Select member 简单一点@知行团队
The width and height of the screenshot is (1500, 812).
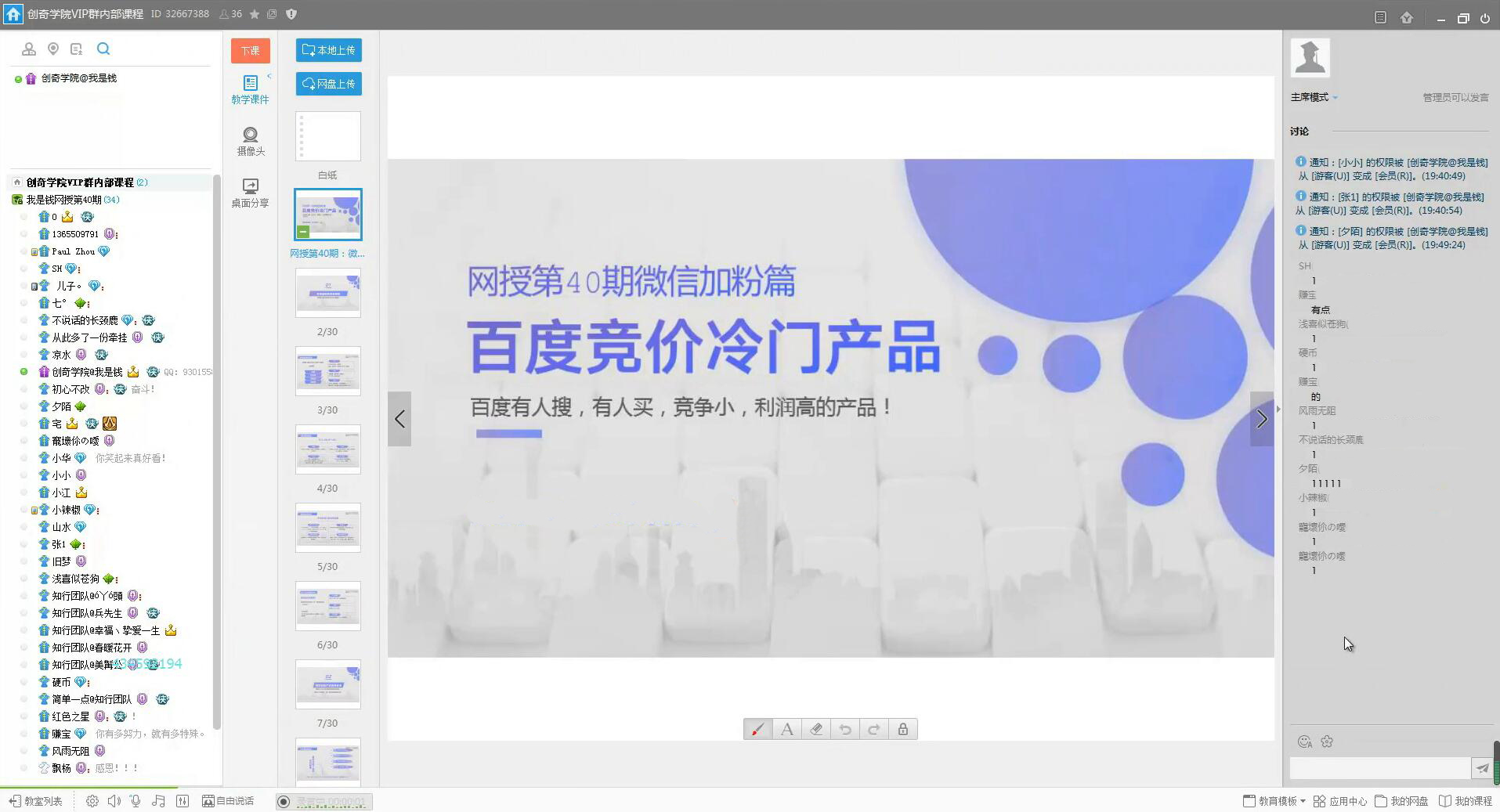pyautogui.click(x=92, y=699)
